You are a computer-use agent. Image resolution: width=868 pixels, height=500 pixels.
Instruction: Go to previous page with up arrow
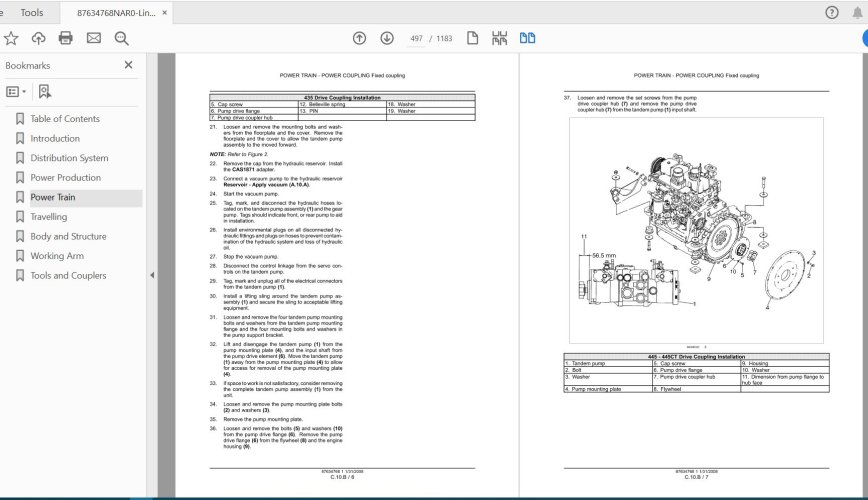pos(359,38)
